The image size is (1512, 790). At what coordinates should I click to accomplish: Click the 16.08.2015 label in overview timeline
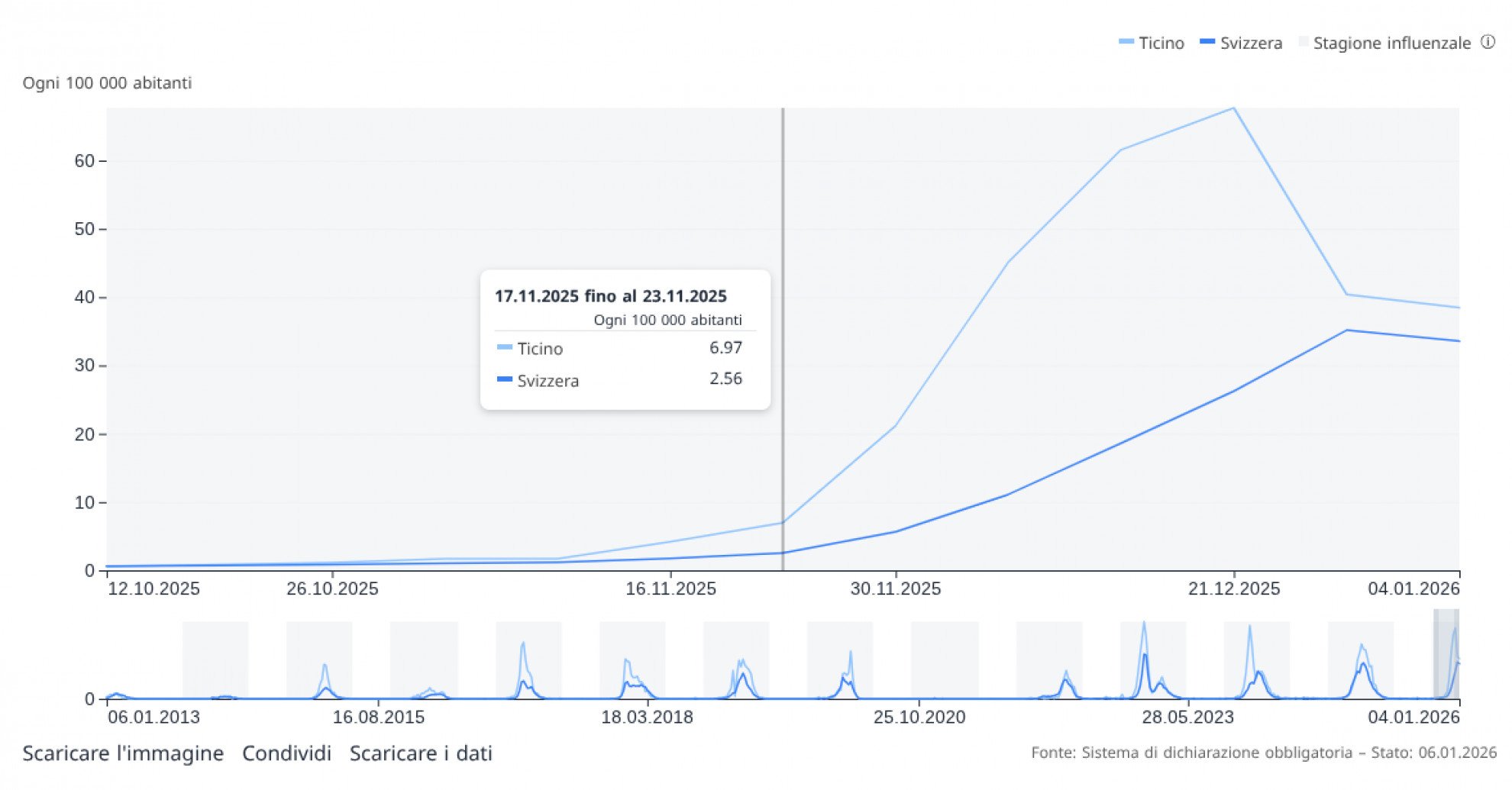pyautogui.click(x=378, y=717)
